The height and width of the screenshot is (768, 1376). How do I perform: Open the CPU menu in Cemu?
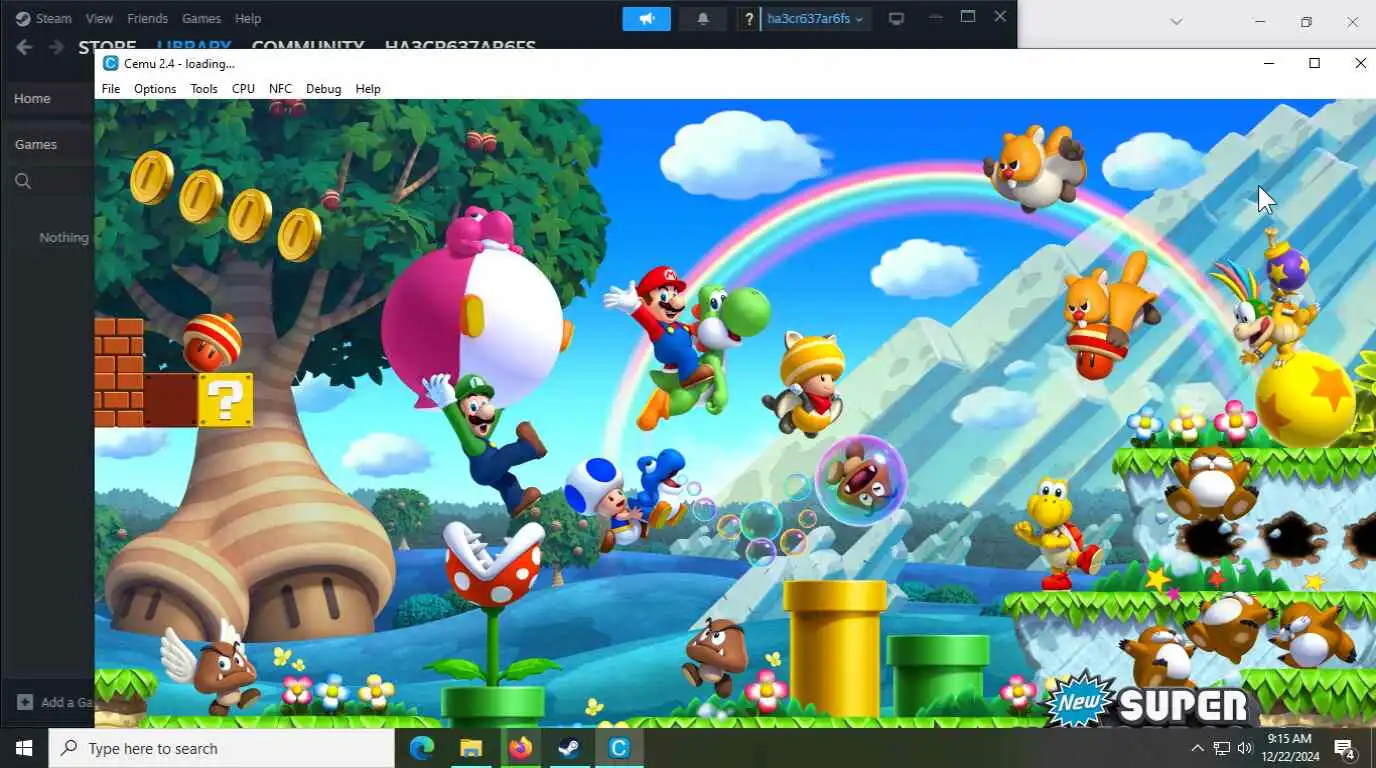[243, 89]
